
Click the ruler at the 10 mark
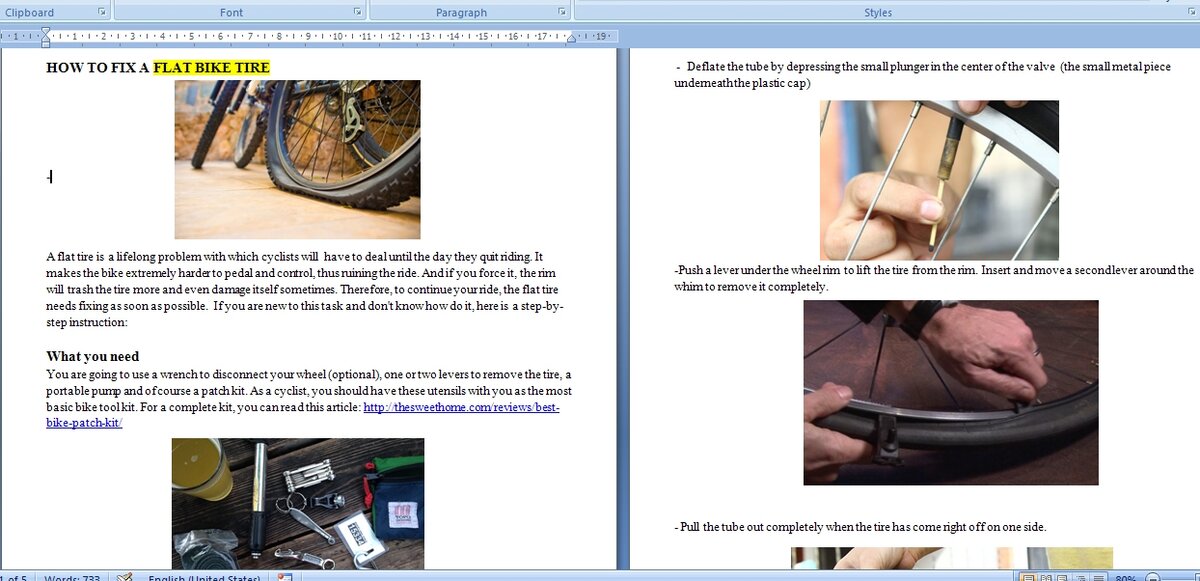click(x=339, y=36)
